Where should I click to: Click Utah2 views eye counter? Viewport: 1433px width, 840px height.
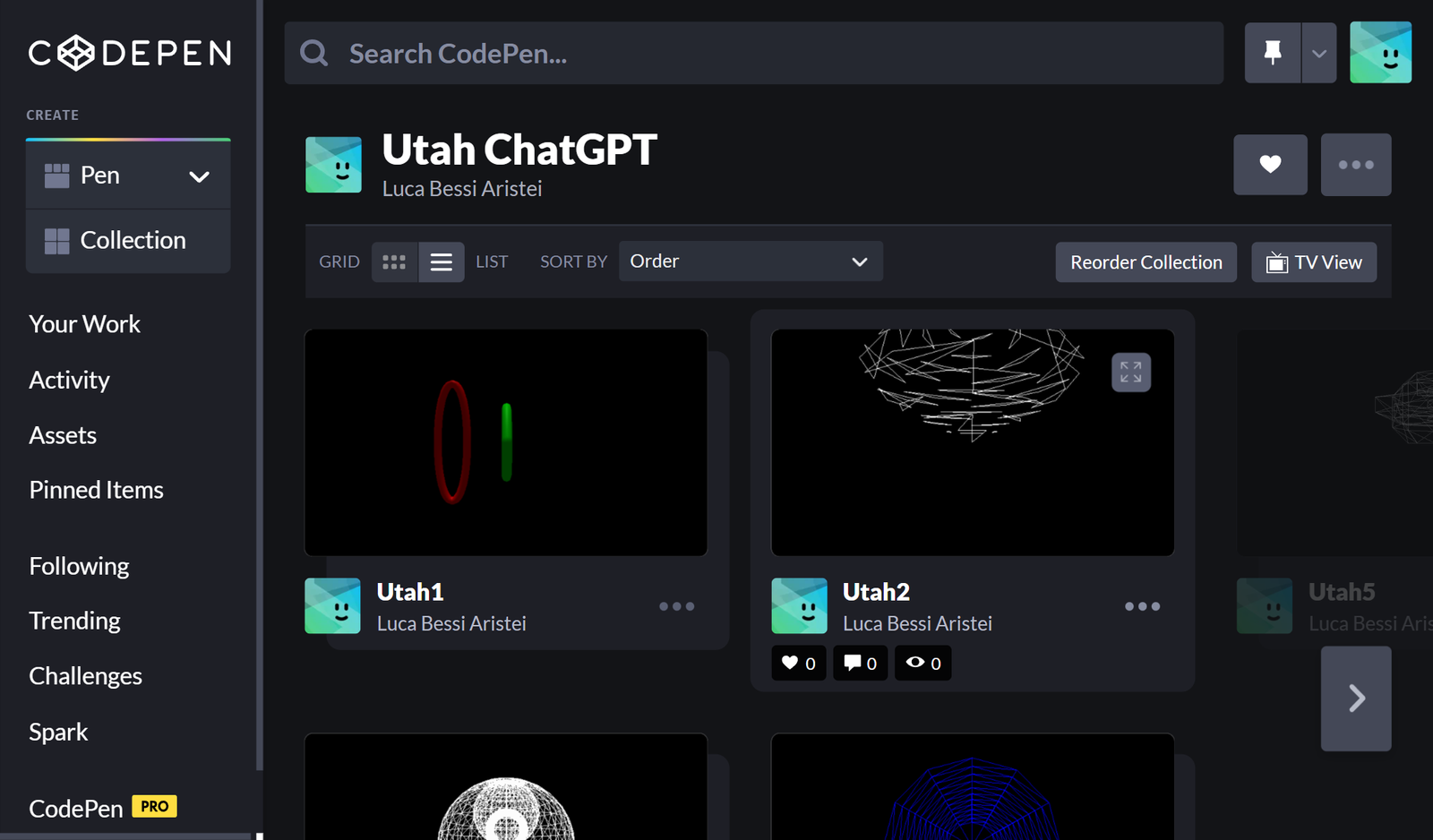pyautogui.click(x=923, y=664)
